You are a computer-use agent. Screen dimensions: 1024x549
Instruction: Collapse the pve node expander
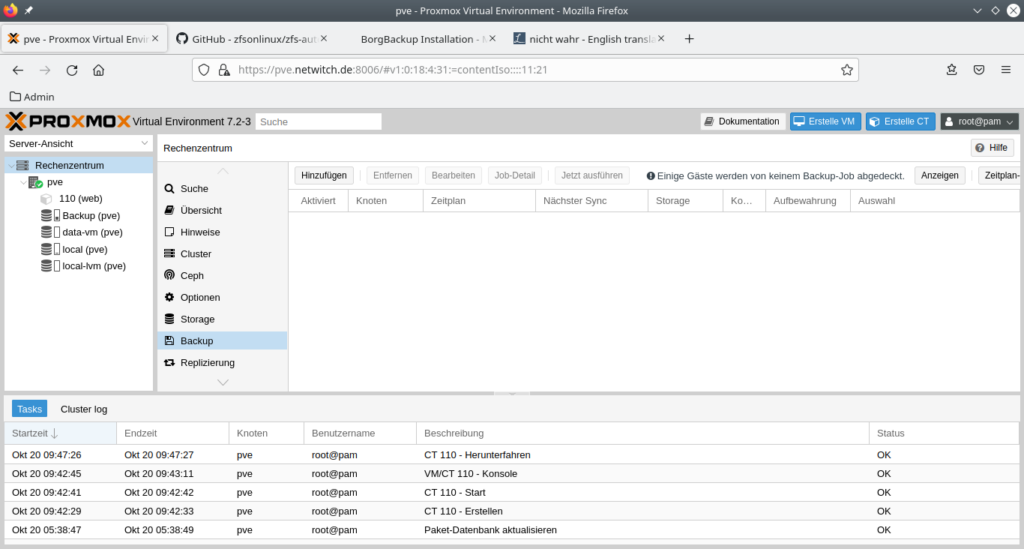click(24, 182)
